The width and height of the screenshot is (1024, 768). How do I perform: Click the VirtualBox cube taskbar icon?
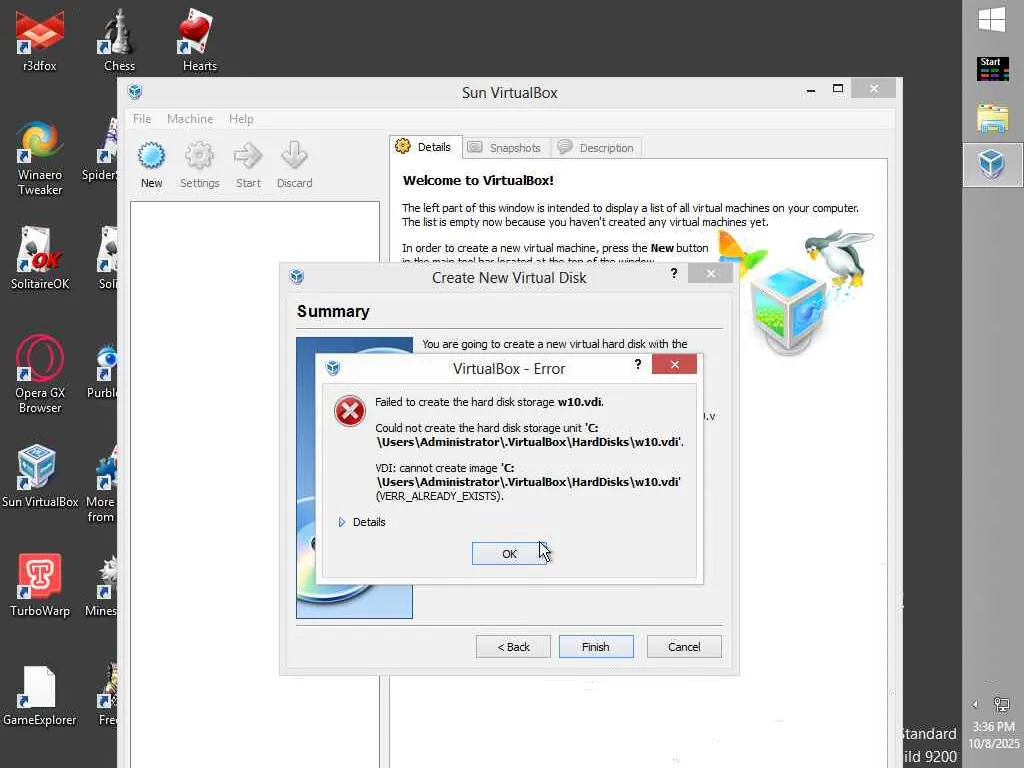pos(992,164)
